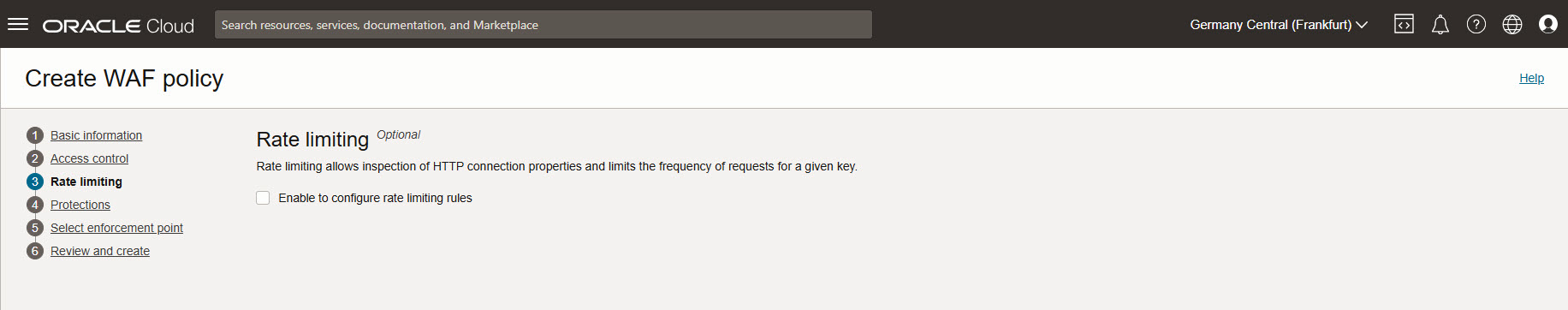Open the language globe icon

pyautogui.click(x=1512, y=24)
